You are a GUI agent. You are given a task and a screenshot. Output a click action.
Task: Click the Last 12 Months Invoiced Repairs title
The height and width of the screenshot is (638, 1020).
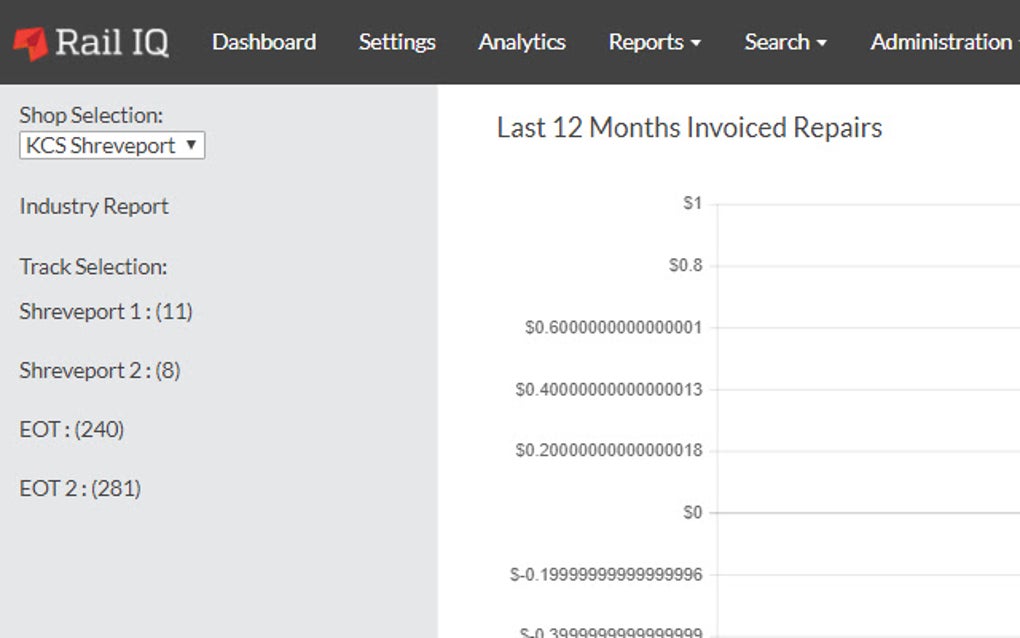click(688, 128)
